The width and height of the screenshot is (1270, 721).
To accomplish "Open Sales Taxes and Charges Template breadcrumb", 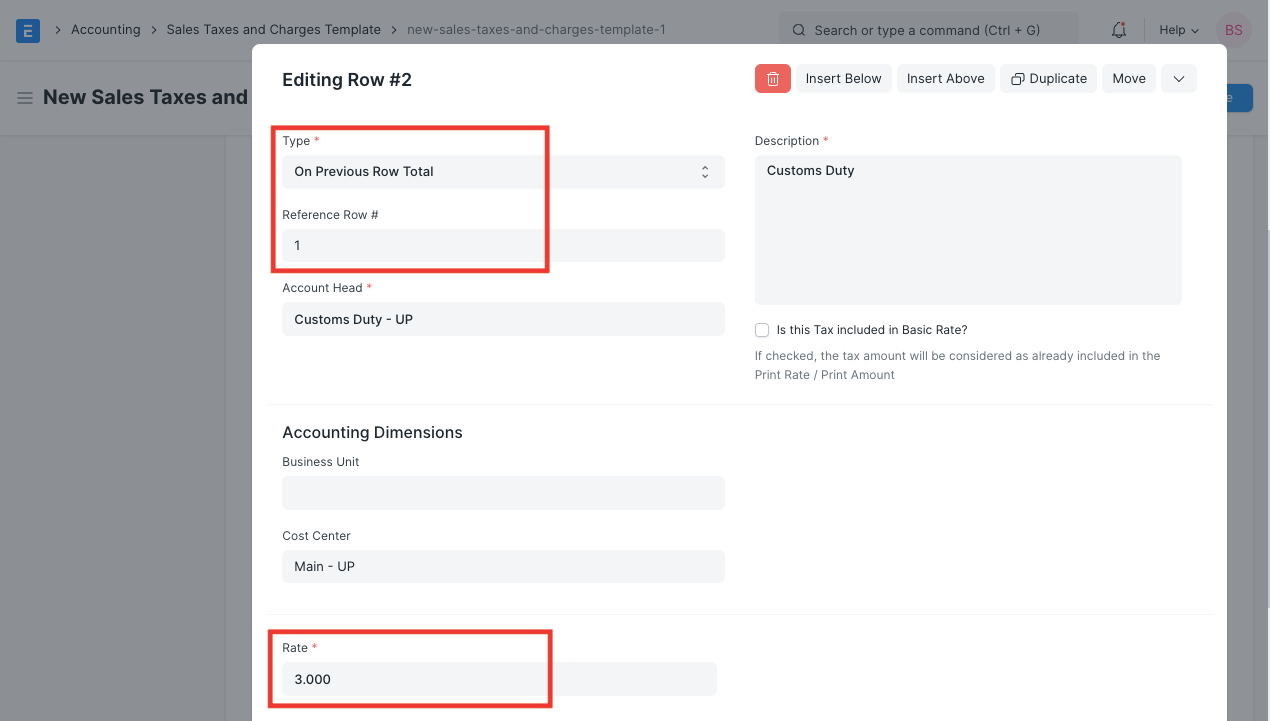I will [273, 30].
